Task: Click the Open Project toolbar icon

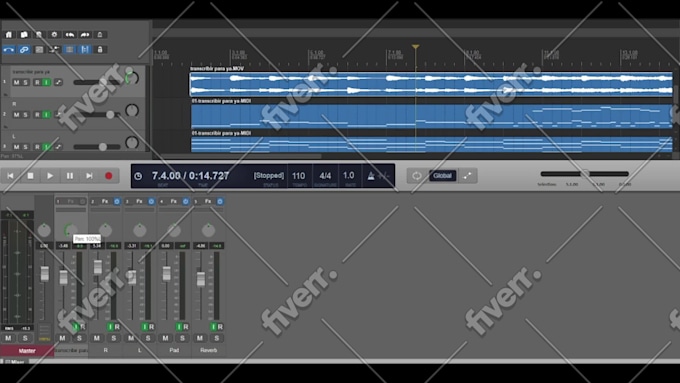Action: pyautogui.click(x=24, y=35)
